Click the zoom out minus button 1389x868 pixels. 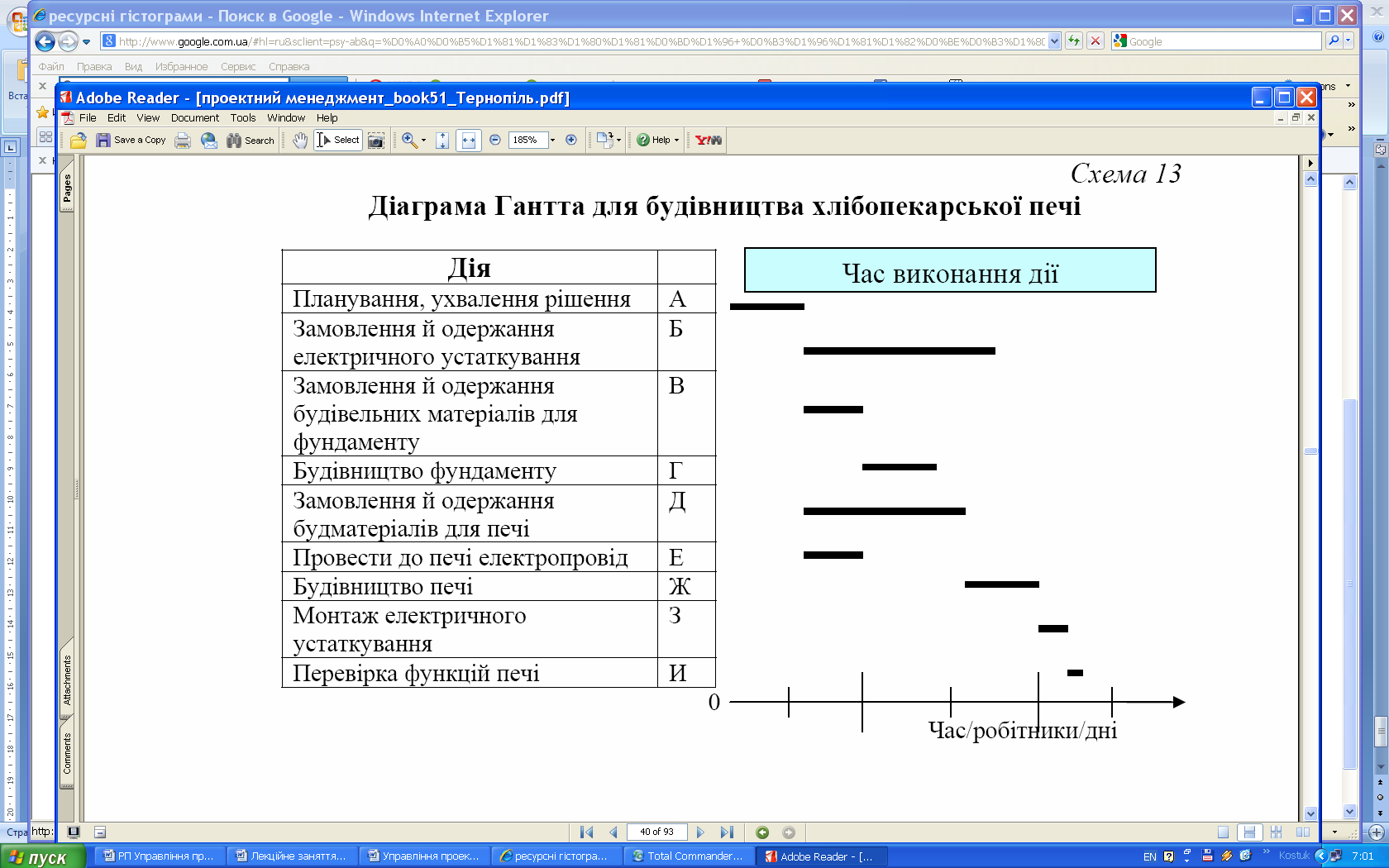[x=495, y=140]
